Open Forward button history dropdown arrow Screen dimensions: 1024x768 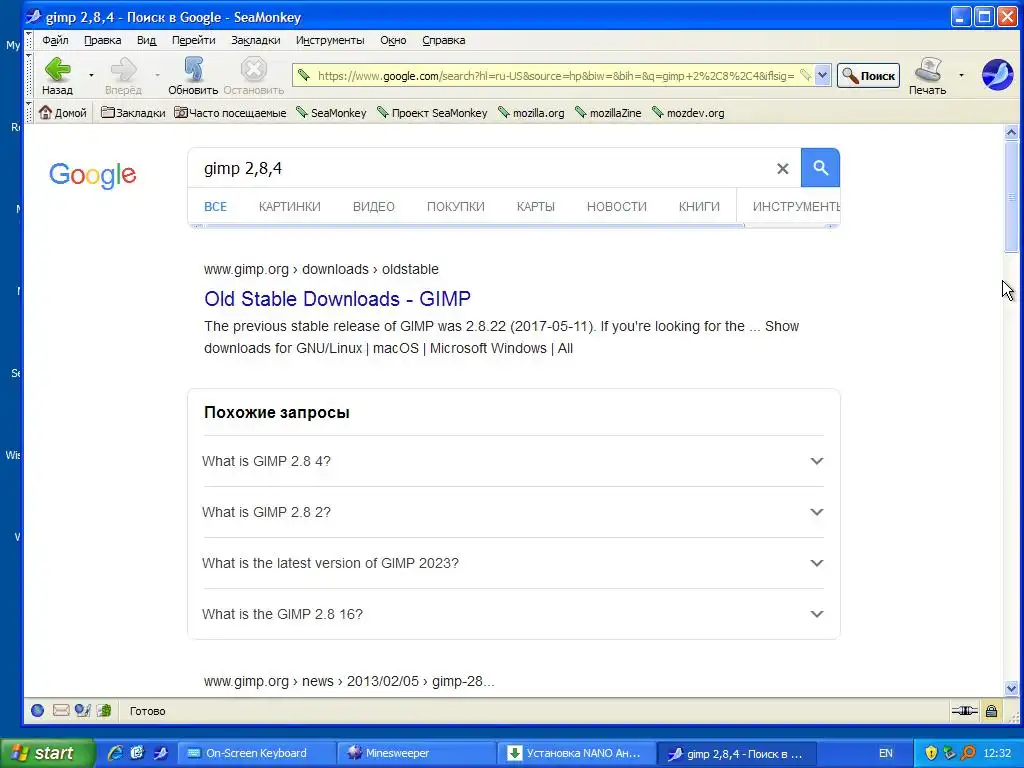[157, 75]
